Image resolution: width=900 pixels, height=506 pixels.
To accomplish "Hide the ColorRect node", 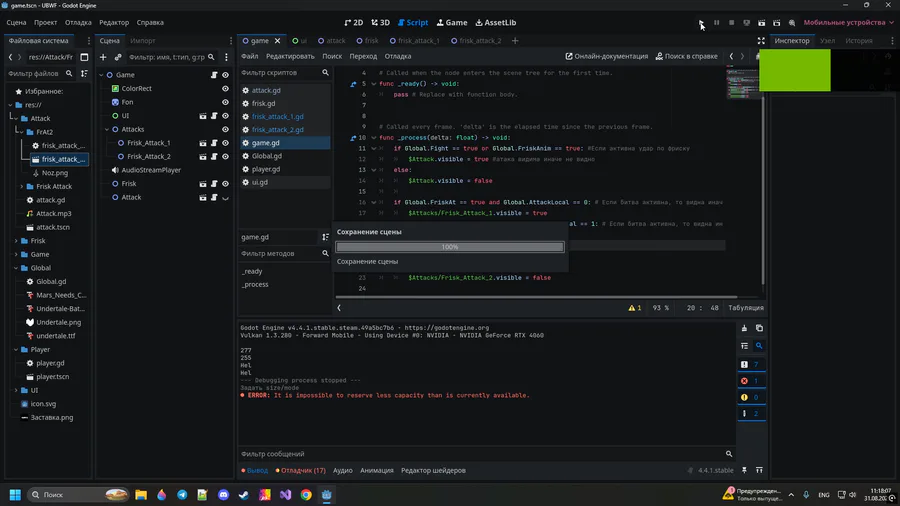I will pyautogui.click(x=225, y=88).
